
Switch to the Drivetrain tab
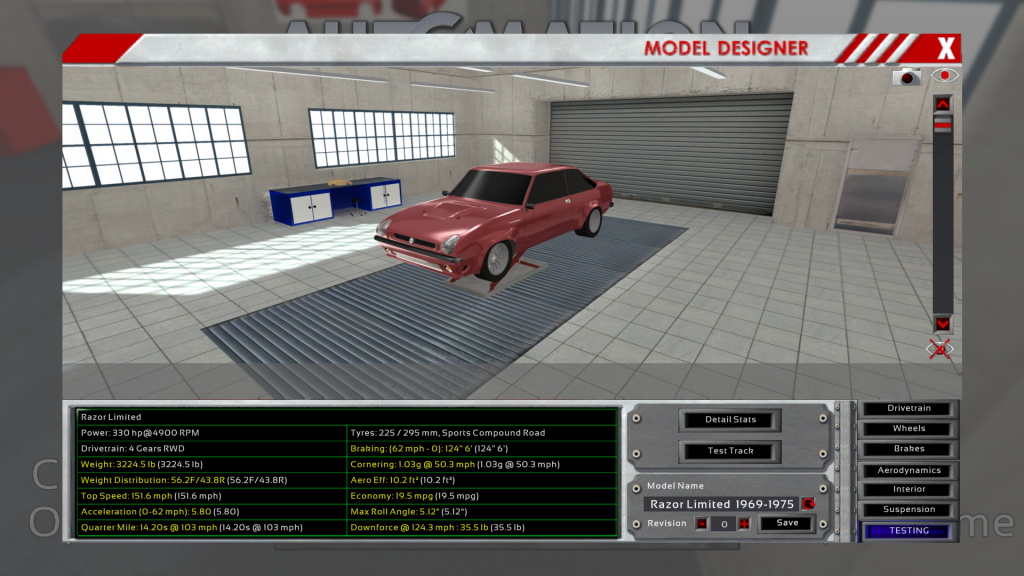[x=908, y=408]
